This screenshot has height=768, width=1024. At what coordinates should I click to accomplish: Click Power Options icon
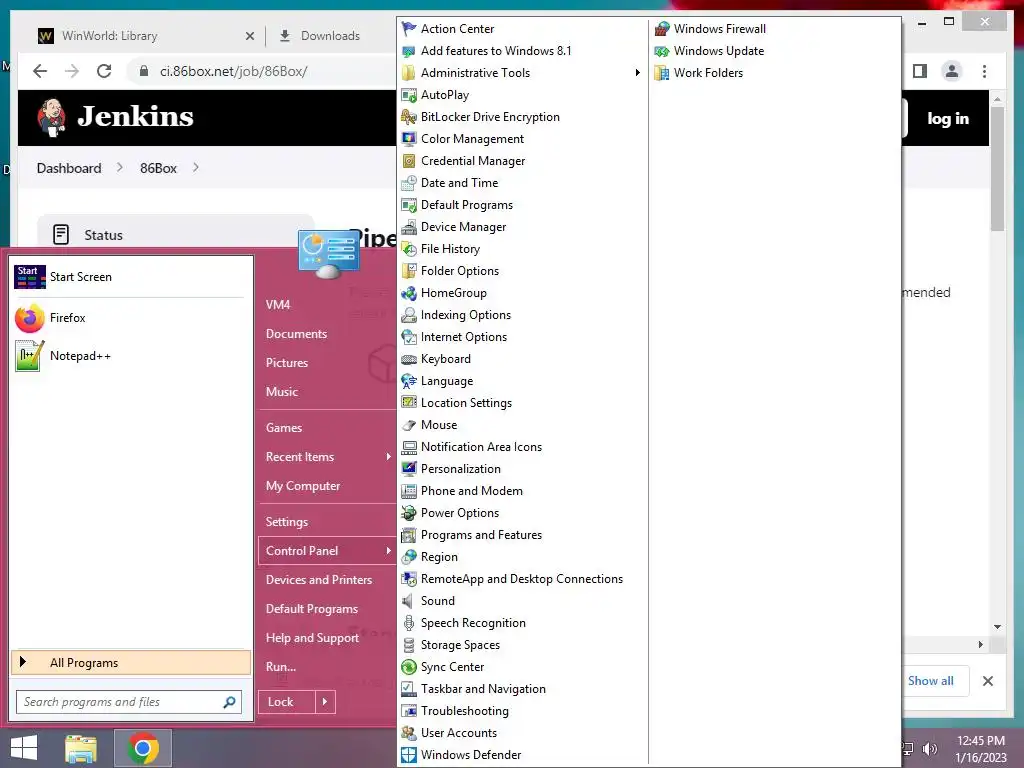tap(409, 513)
